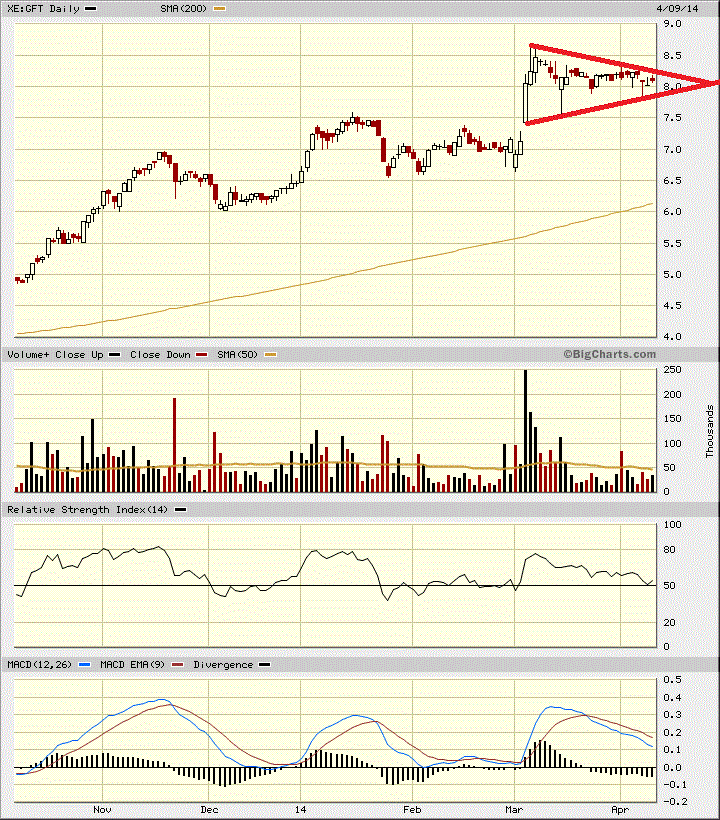Click the Thousands volume unit label
720x820 pixels.
(710, 431)
